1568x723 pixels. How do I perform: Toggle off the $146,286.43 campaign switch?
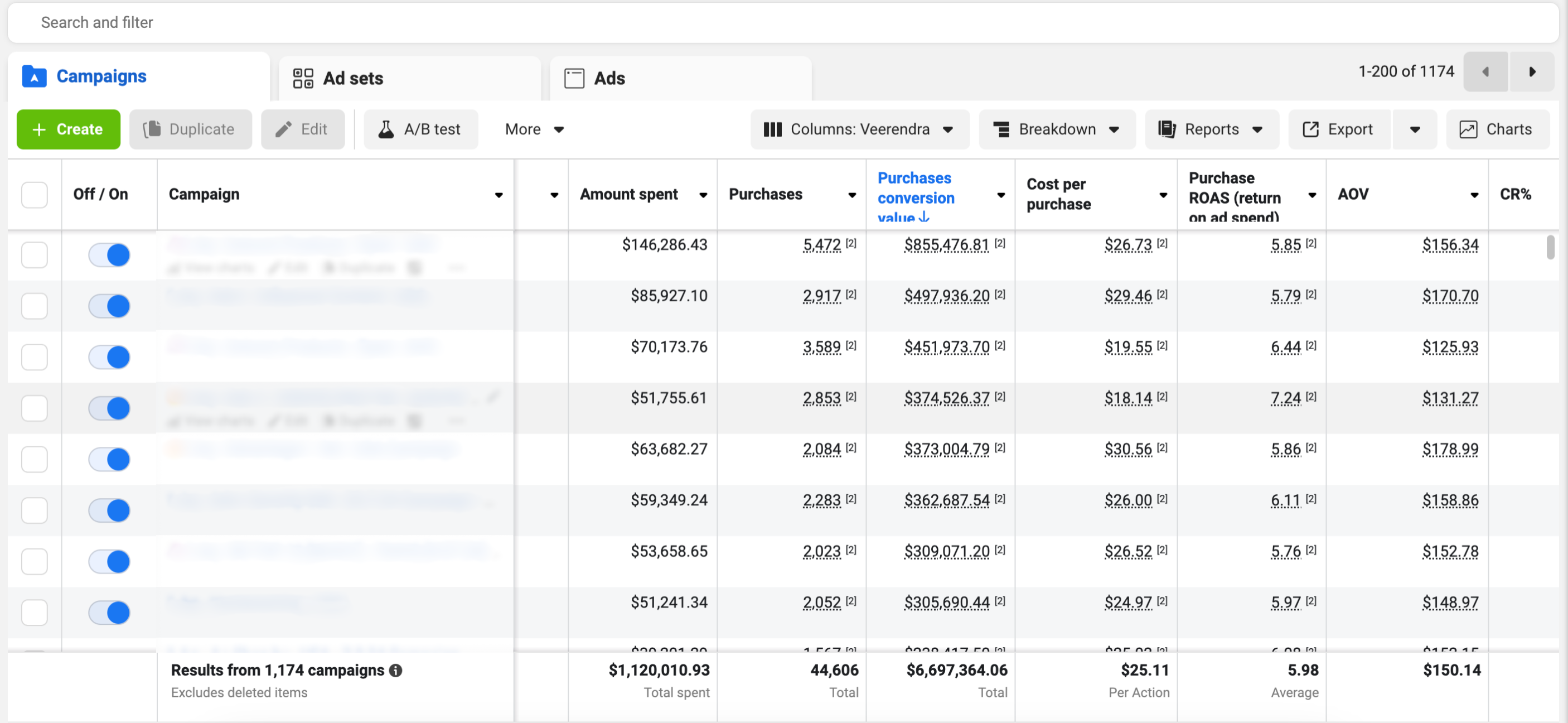point(109,254)
